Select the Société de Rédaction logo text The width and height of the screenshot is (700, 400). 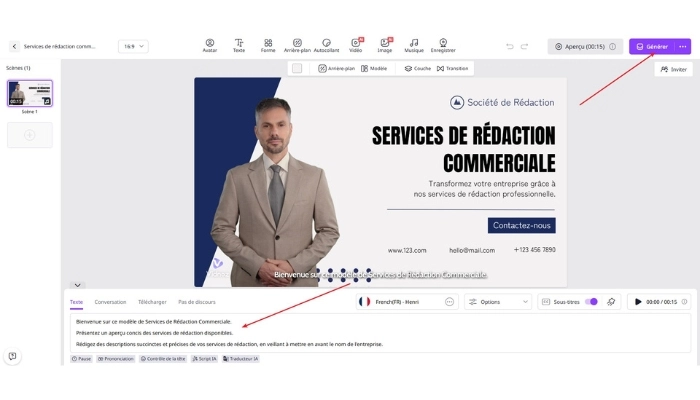(x=511, y=103)
